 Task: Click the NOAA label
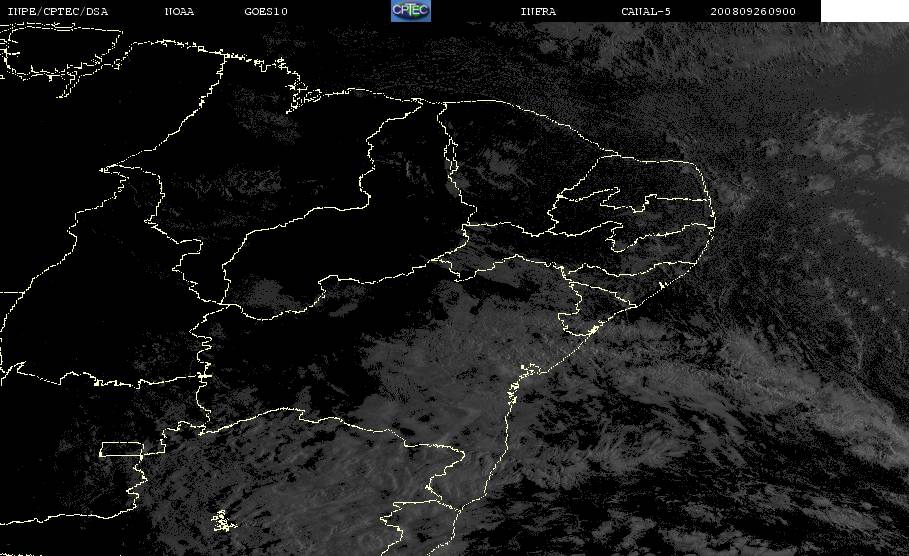pyautogui.click(x=179, y=11)
